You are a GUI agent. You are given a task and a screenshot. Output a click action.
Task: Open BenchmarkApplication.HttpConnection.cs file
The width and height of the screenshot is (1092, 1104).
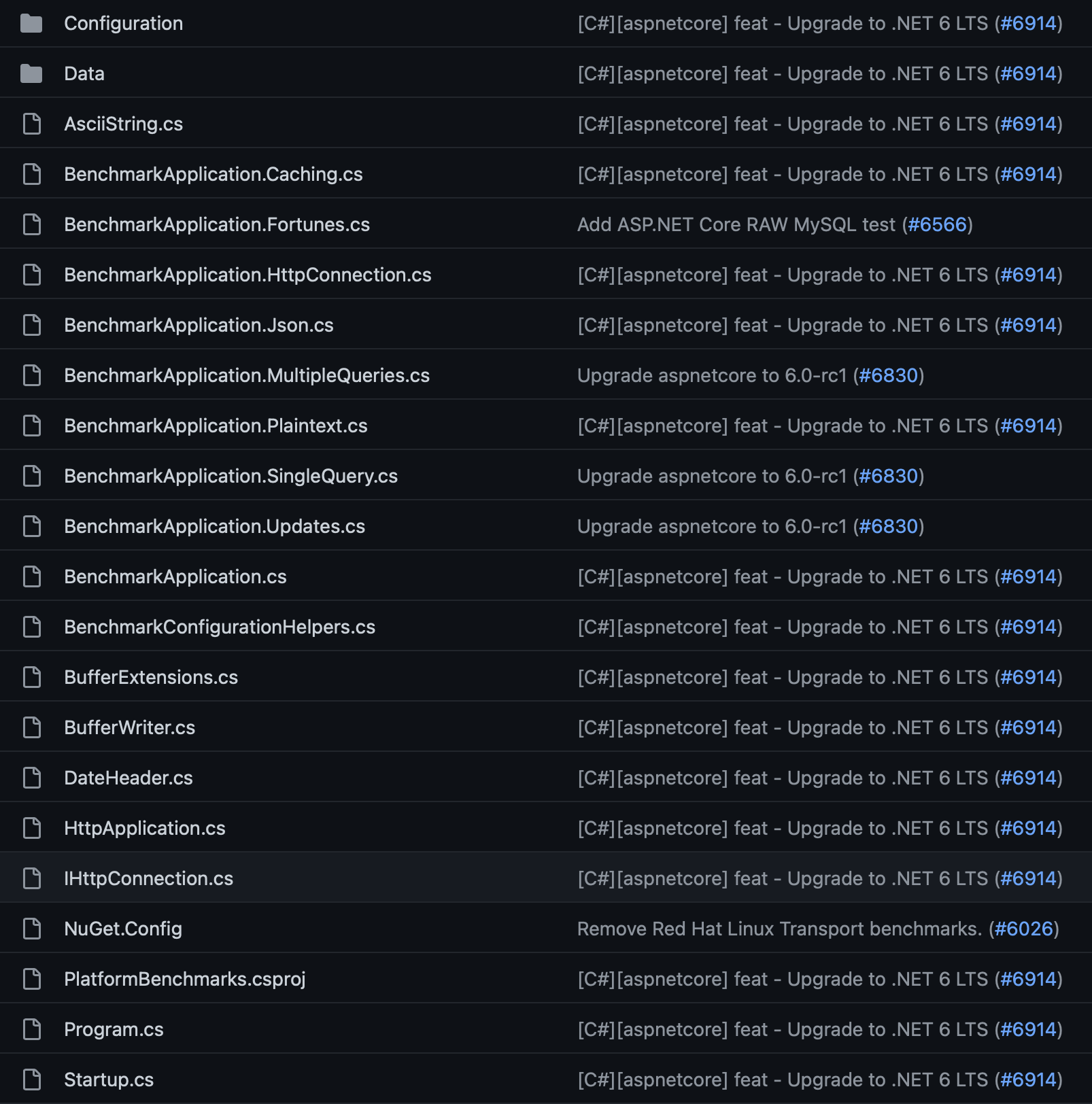(x=248, y=275)
